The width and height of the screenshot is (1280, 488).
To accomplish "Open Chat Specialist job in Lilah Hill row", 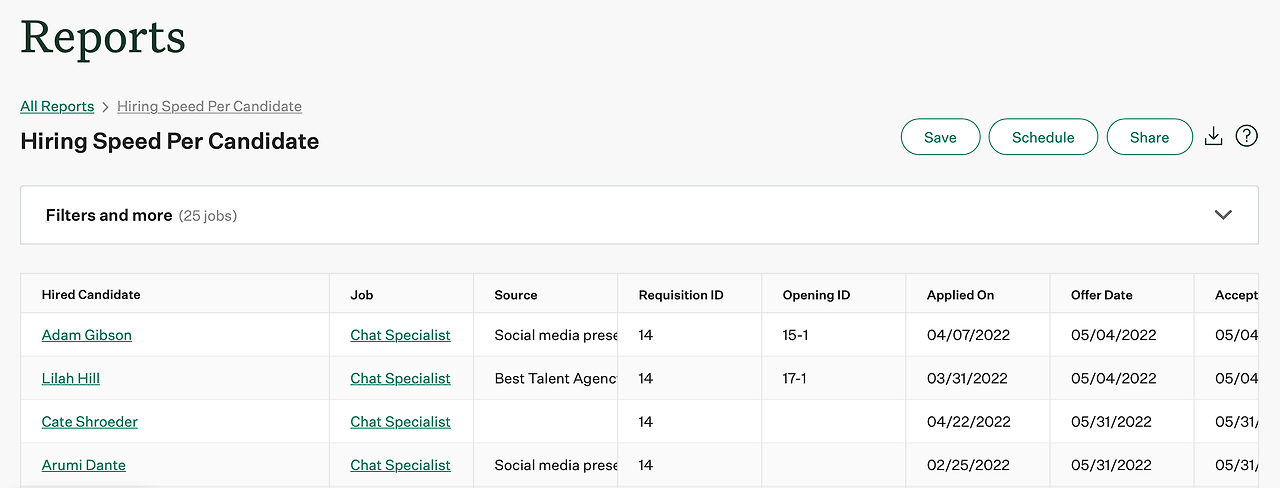I will (400, 378).
